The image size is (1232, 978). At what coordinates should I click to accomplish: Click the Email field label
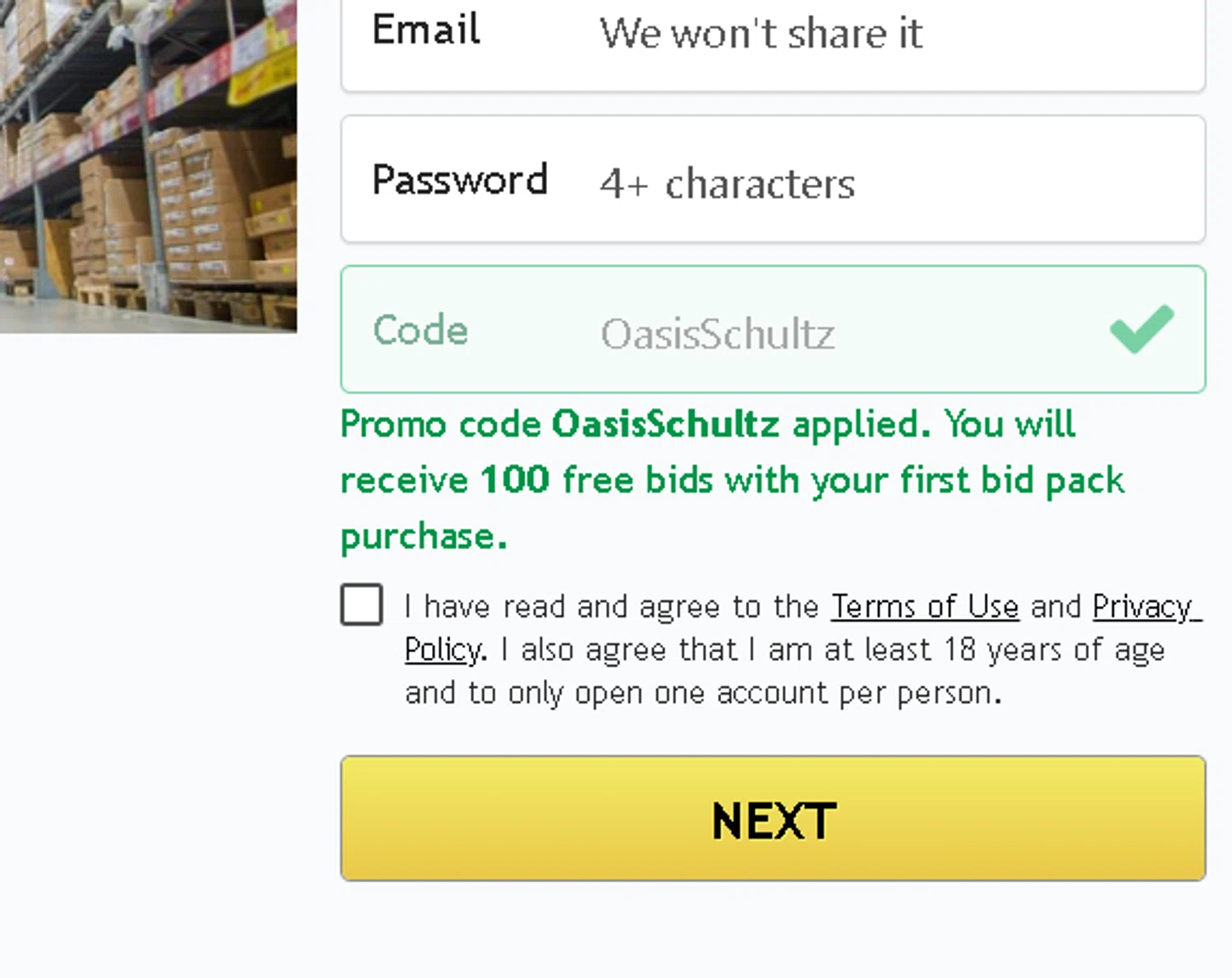(426, 30)
